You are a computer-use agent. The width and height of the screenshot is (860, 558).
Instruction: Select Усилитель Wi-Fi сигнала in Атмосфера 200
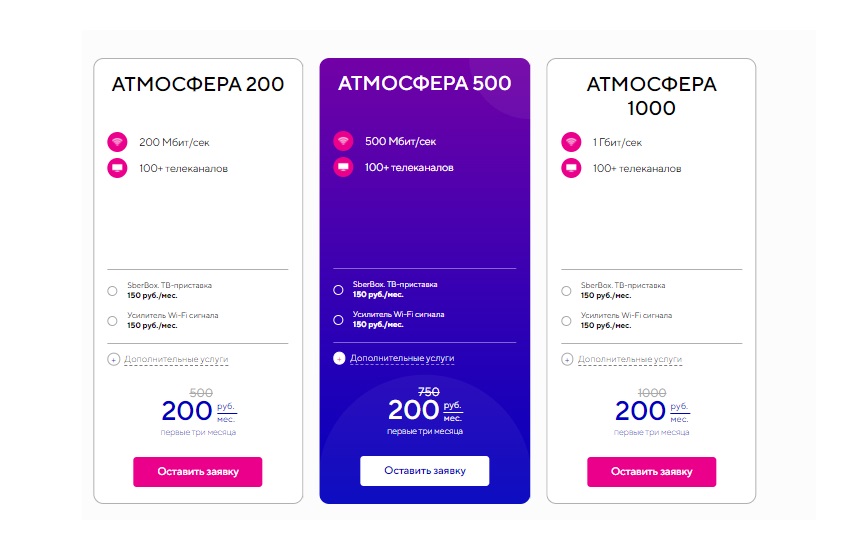(112, 321)
